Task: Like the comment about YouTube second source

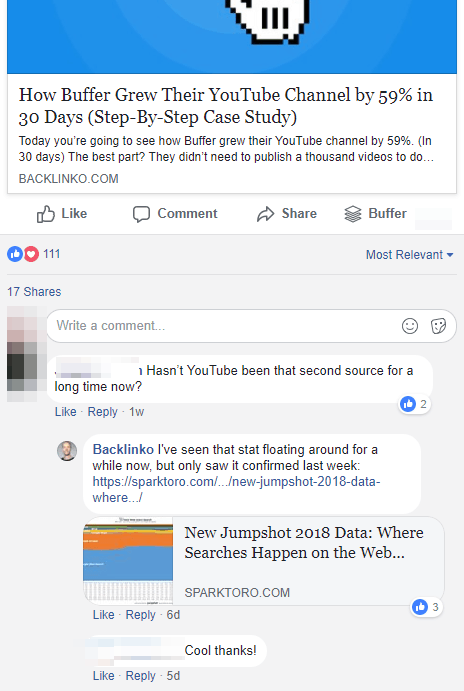Action: pos(65,412)
